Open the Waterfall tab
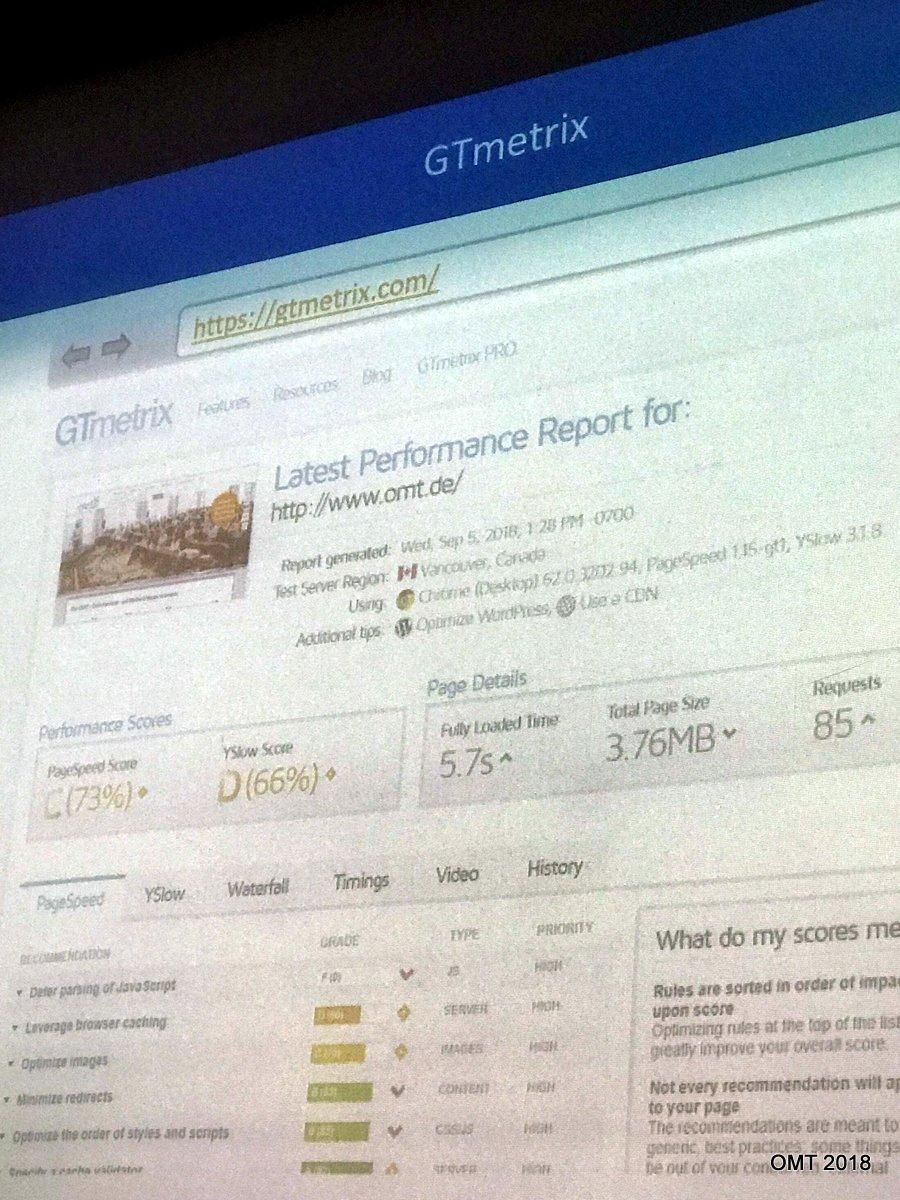Viewport: 900px width, 1200px height. click(x=258, y=888)
